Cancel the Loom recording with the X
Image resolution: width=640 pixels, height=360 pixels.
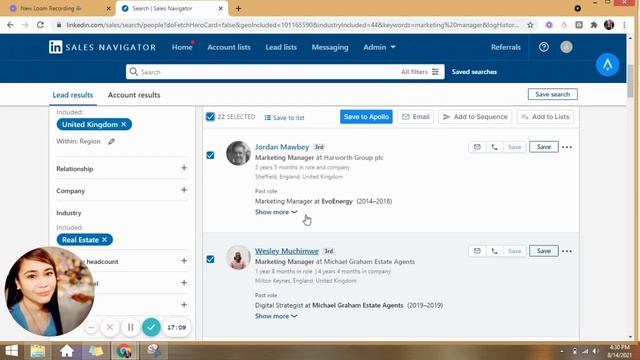110,327
